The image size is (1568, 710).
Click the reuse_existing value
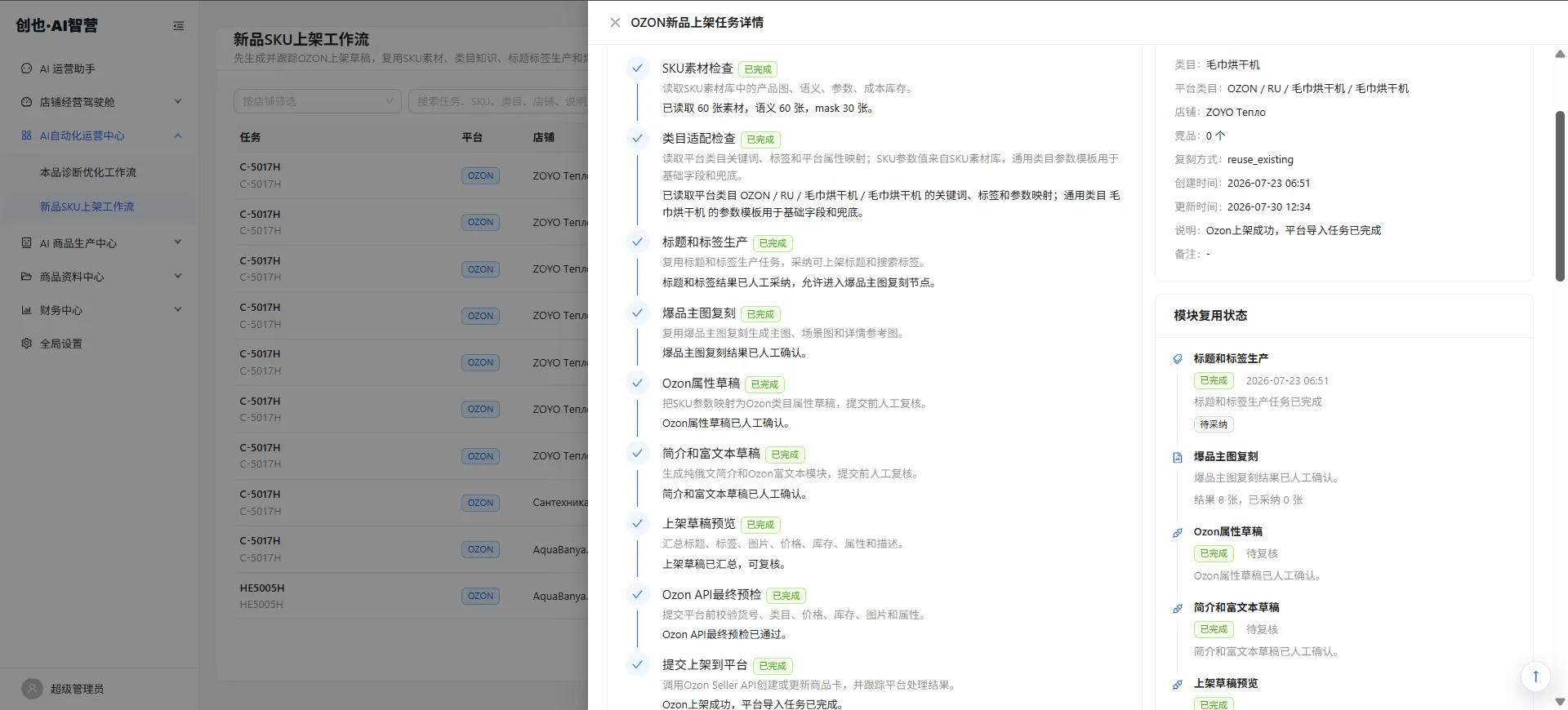(x=1260, y=160)
